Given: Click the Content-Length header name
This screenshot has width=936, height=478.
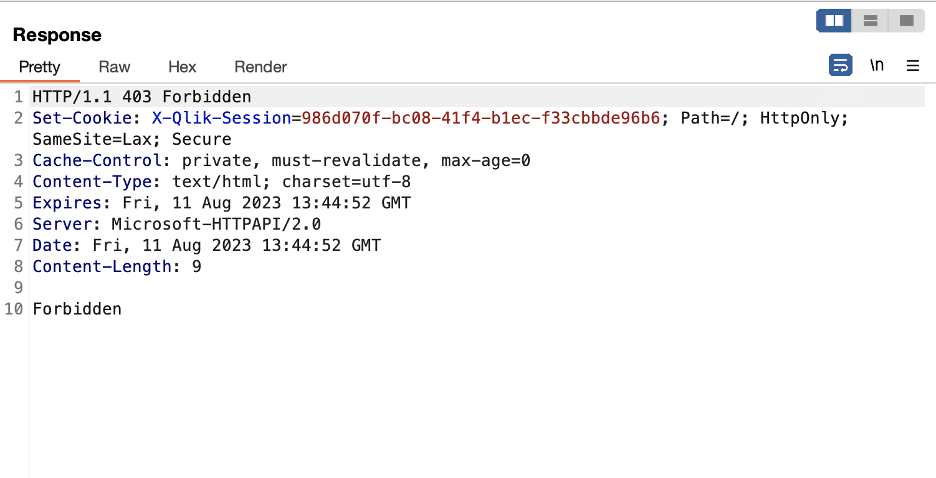Looking at the screenshot, I should (x=102, y=267).
